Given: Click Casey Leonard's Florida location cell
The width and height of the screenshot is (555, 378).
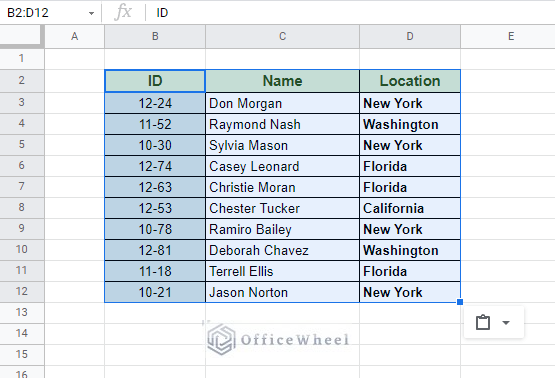Looking at the screenshot, I should pyautogui.click(x=410, y=166).
